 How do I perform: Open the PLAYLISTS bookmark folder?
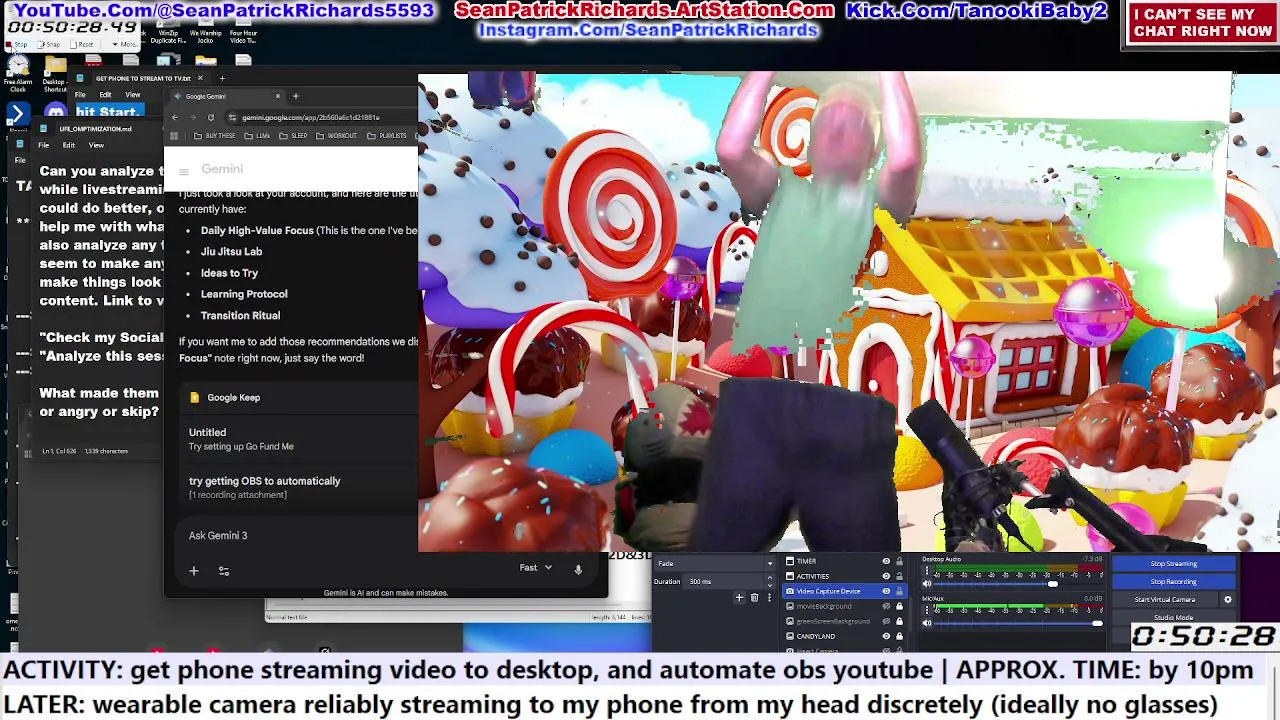click(387, 135)
